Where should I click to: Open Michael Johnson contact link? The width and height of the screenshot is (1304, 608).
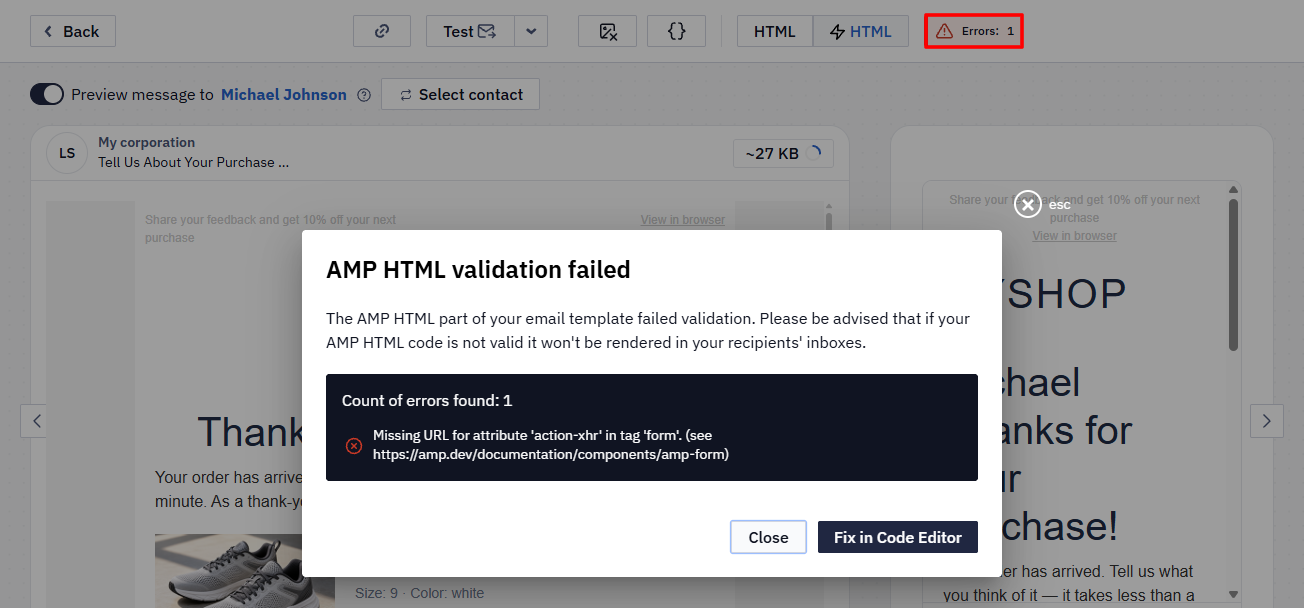(284, 94)
